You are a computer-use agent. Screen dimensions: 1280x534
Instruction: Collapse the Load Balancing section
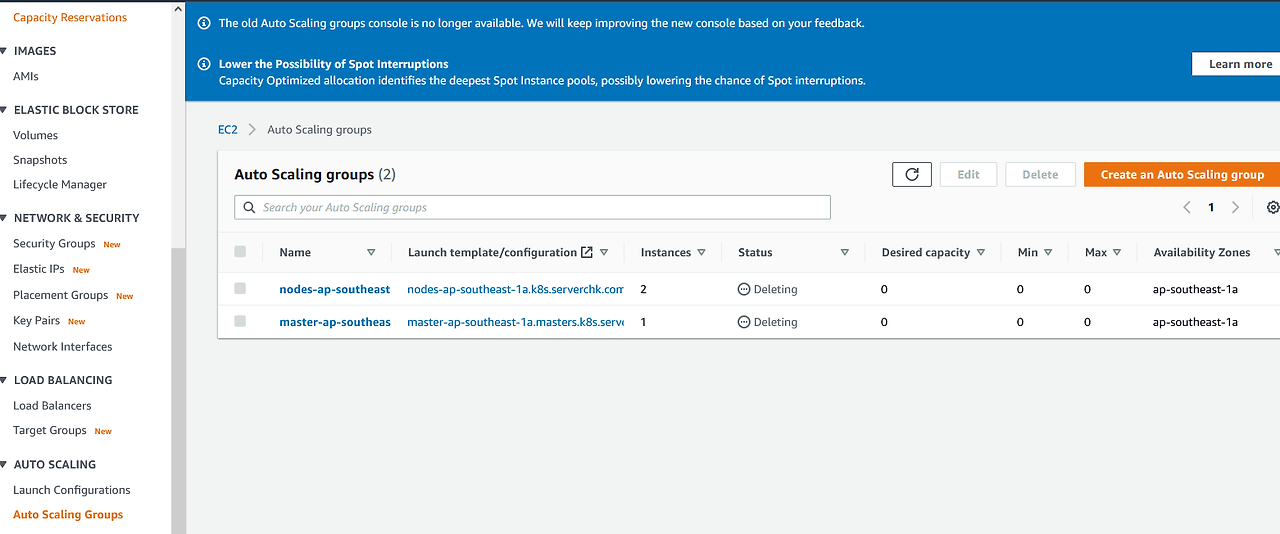coord(5,380)
